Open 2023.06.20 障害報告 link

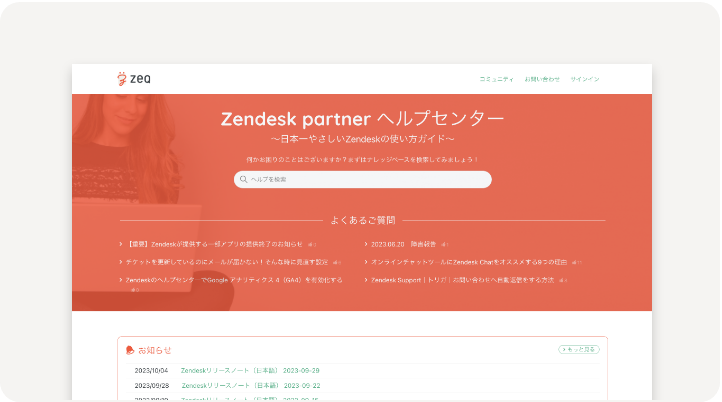point(403,244)
